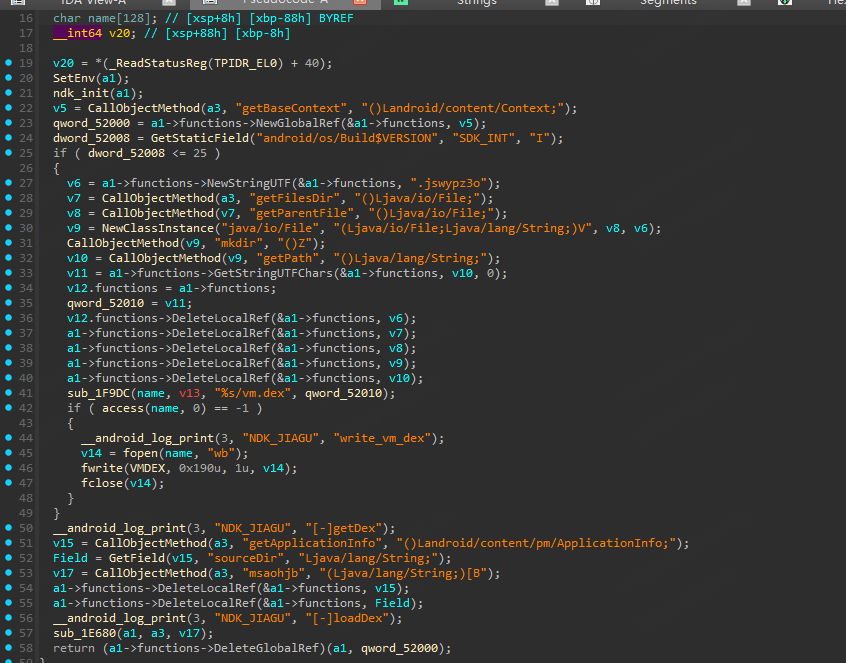Image resolution: width=846 pixels, height=663 pixels.
Task: Toggle breakpoint dot on line 46
Action: point(8,467)
